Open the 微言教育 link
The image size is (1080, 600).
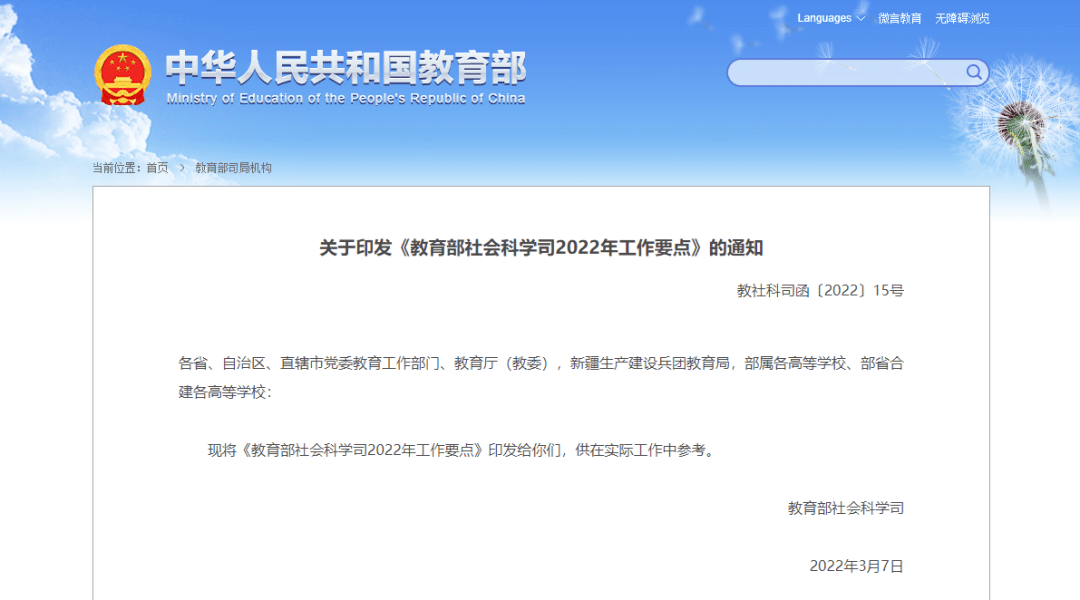point(900,19)
